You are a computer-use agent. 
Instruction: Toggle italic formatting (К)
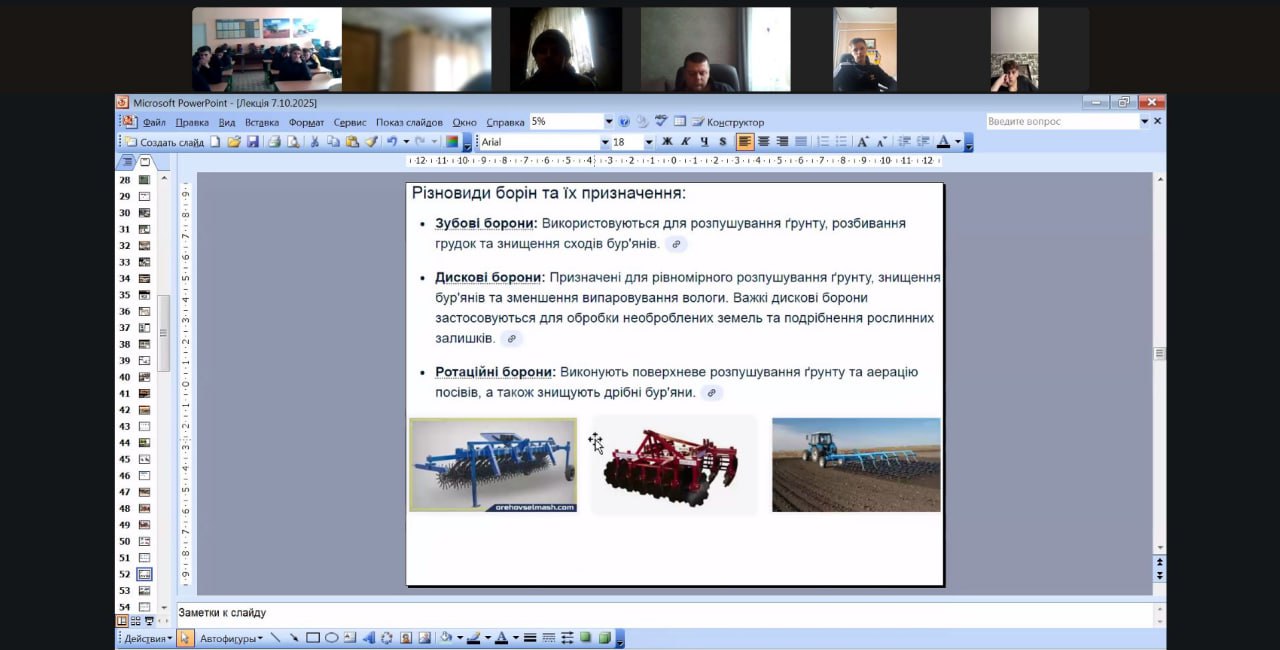pos(686,142)
